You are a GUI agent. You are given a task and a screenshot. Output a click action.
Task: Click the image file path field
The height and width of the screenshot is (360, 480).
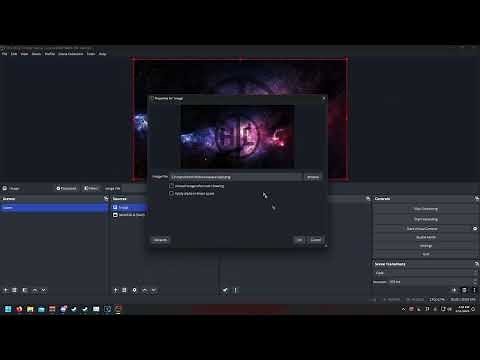[236, 177]
